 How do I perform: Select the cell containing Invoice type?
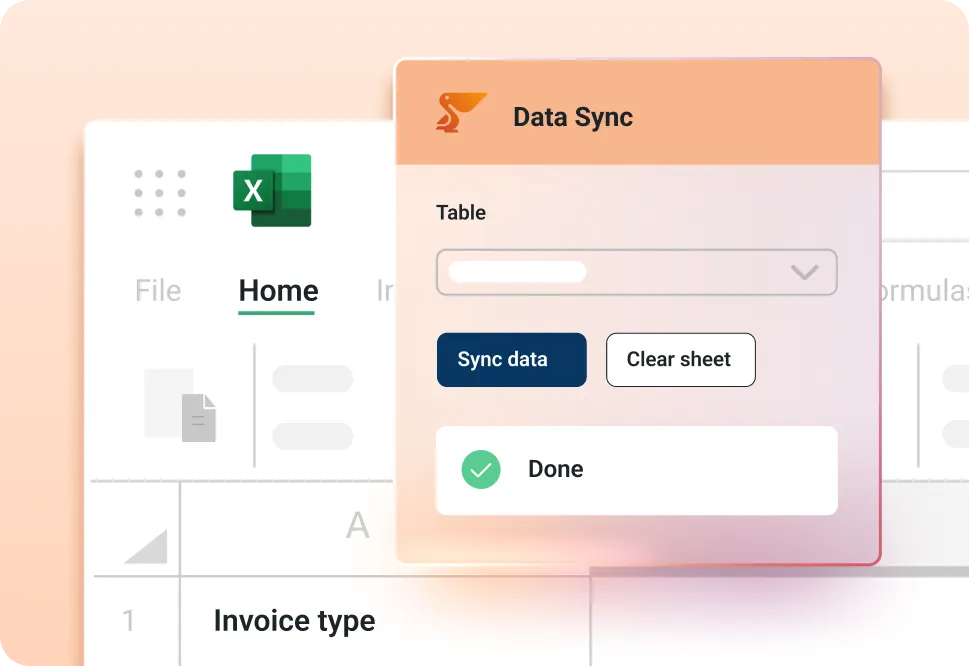(293, 621)
